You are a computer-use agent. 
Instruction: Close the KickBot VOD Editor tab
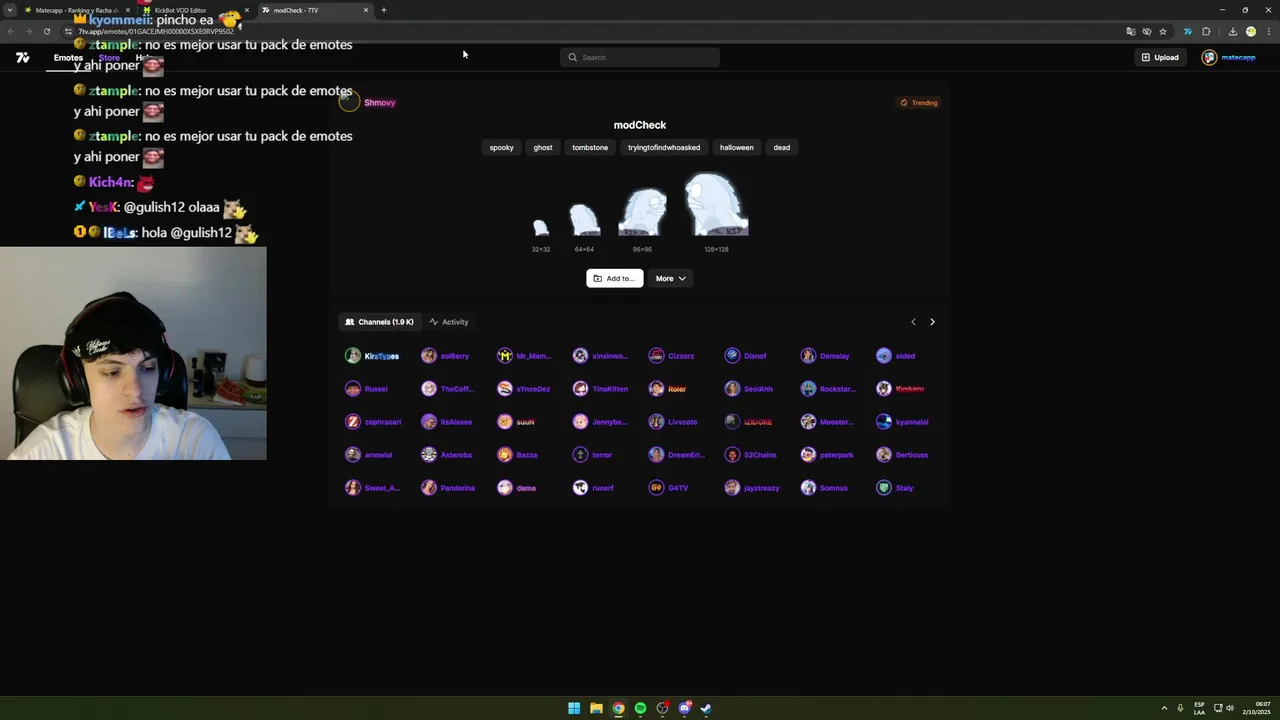point(247,10)
